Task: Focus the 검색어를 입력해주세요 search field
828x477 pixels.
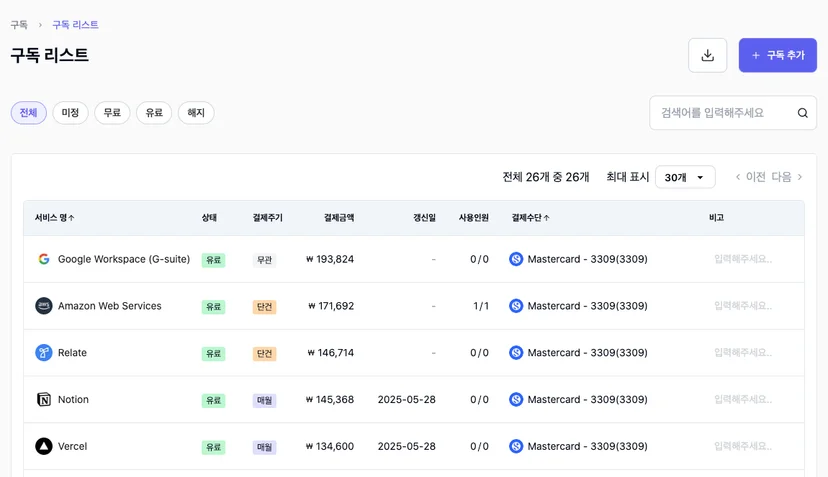Action: coord(733,113)
